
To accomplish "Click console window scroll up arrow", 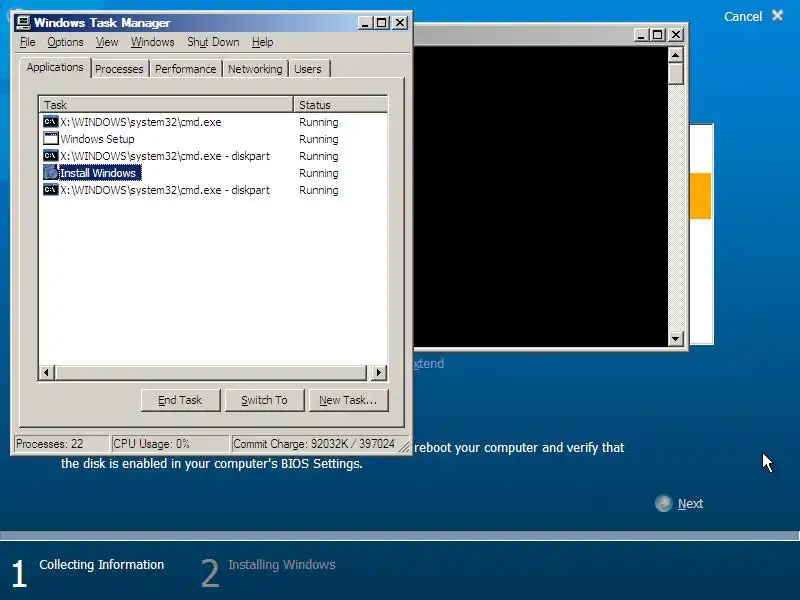I will (x=676, y=55).
